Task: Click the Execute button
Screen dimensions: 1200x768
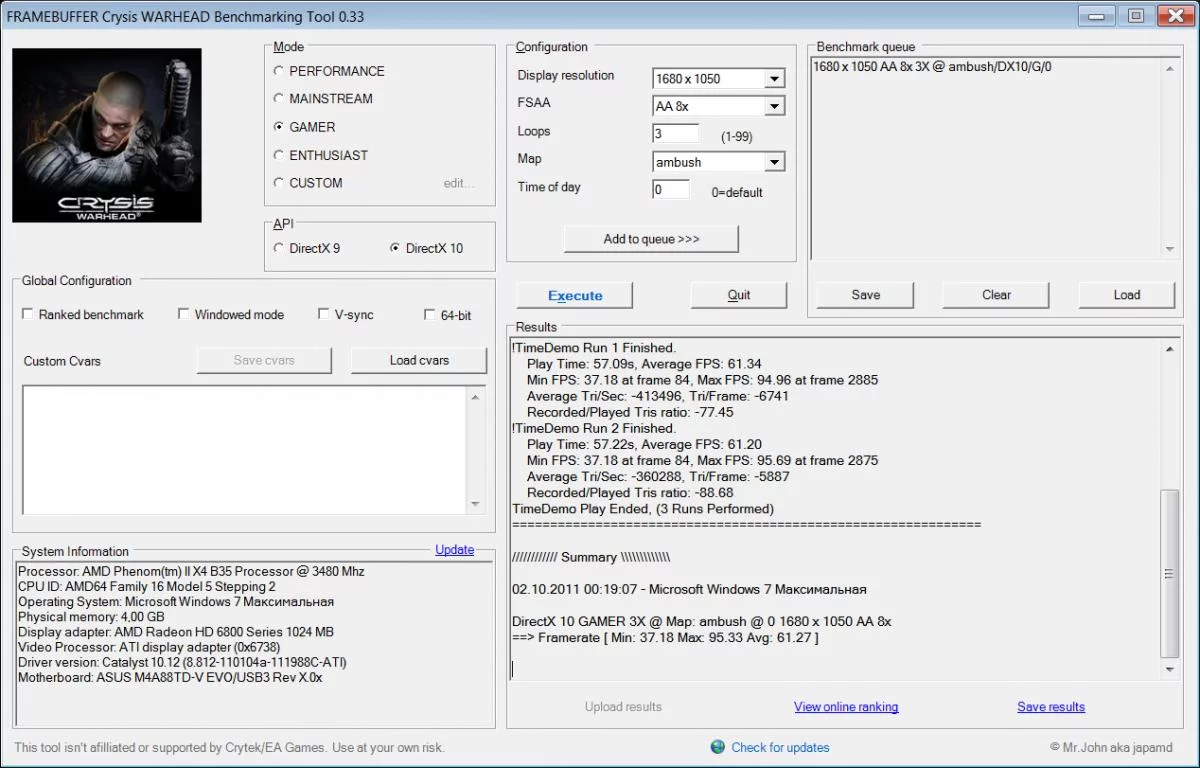Action: pyautogui.click(x=575, y=295)
